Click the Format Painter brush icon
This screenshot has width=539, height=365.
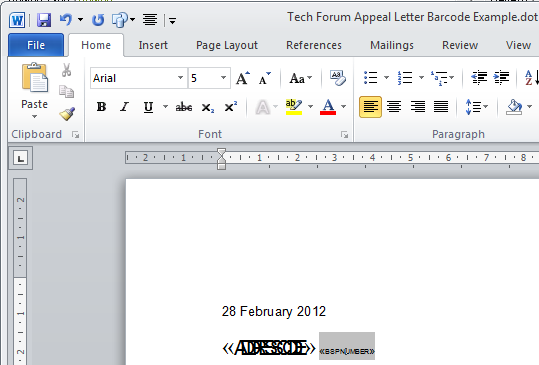[x=67, y=114]
